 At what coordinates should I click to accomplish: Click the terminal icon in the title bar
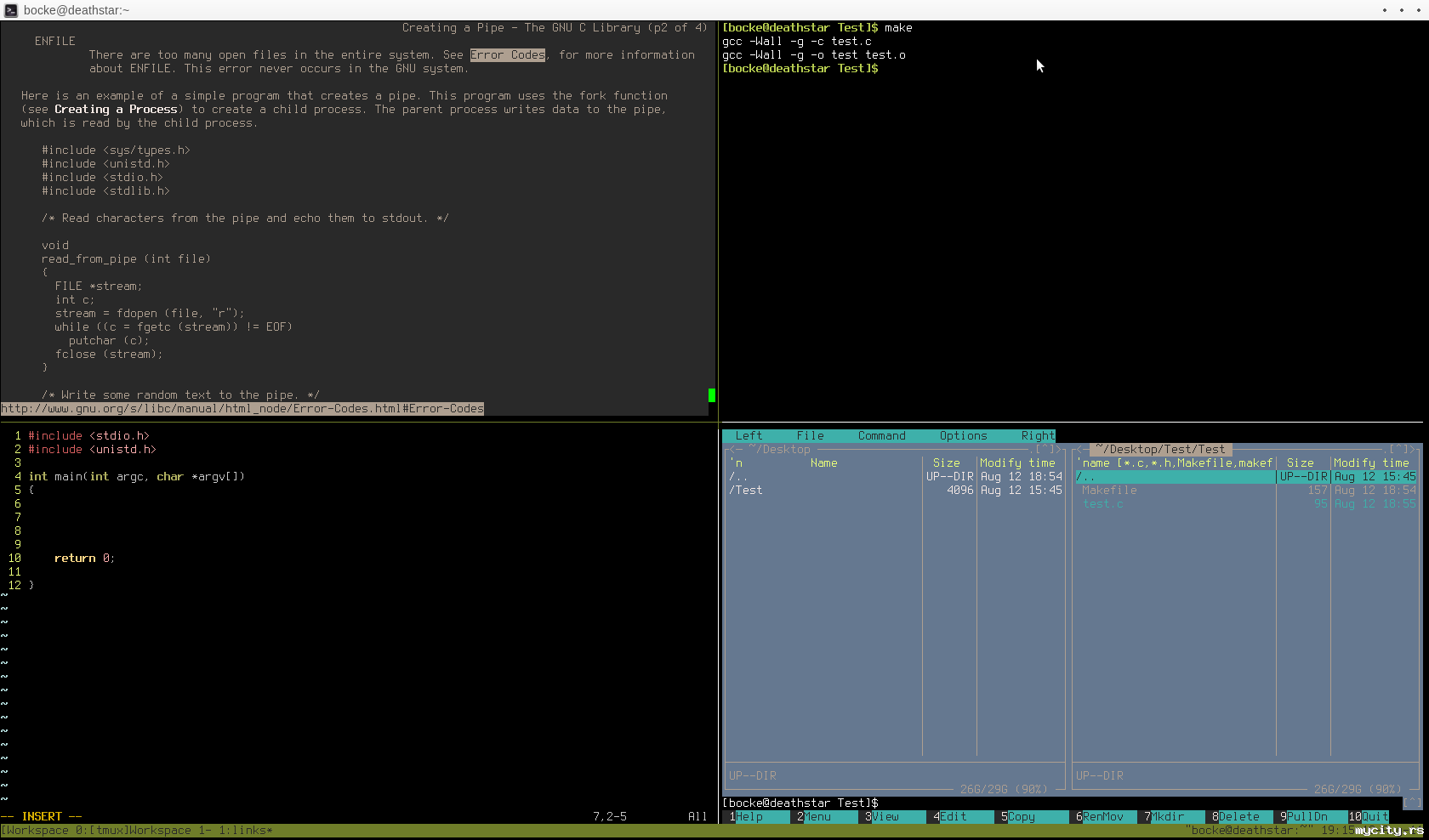coord(11,10)
